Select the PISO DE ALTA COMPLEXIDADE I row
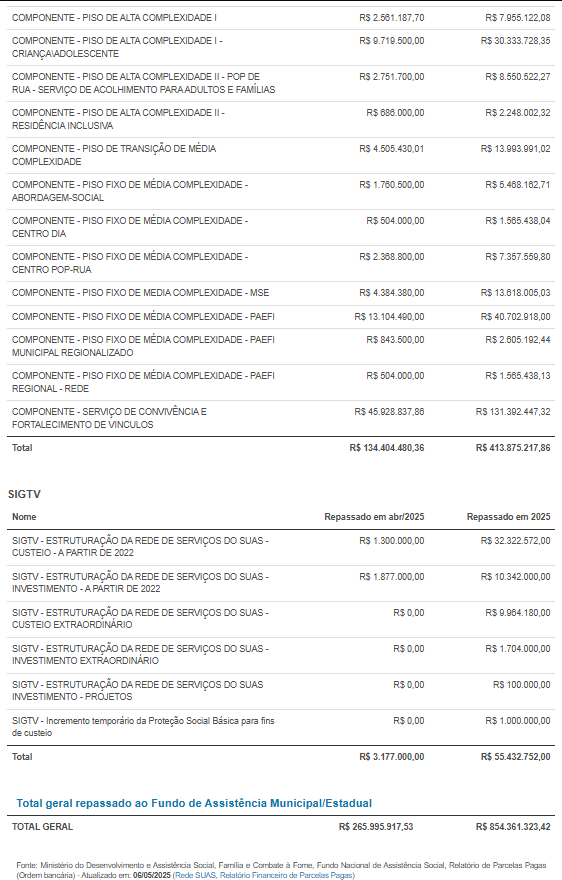The height and width of the screenshot is (880, 562). click(x=281, y=18)
